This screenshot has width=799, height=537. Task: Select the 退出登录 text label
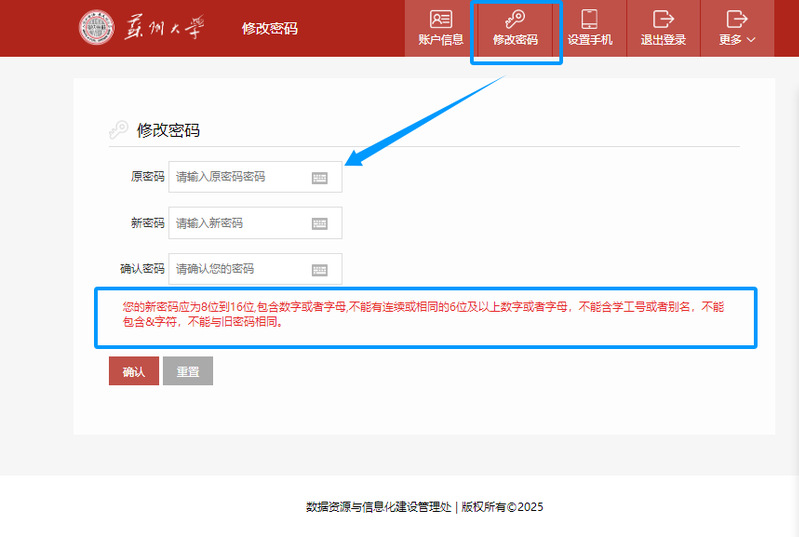coord(663,40)
